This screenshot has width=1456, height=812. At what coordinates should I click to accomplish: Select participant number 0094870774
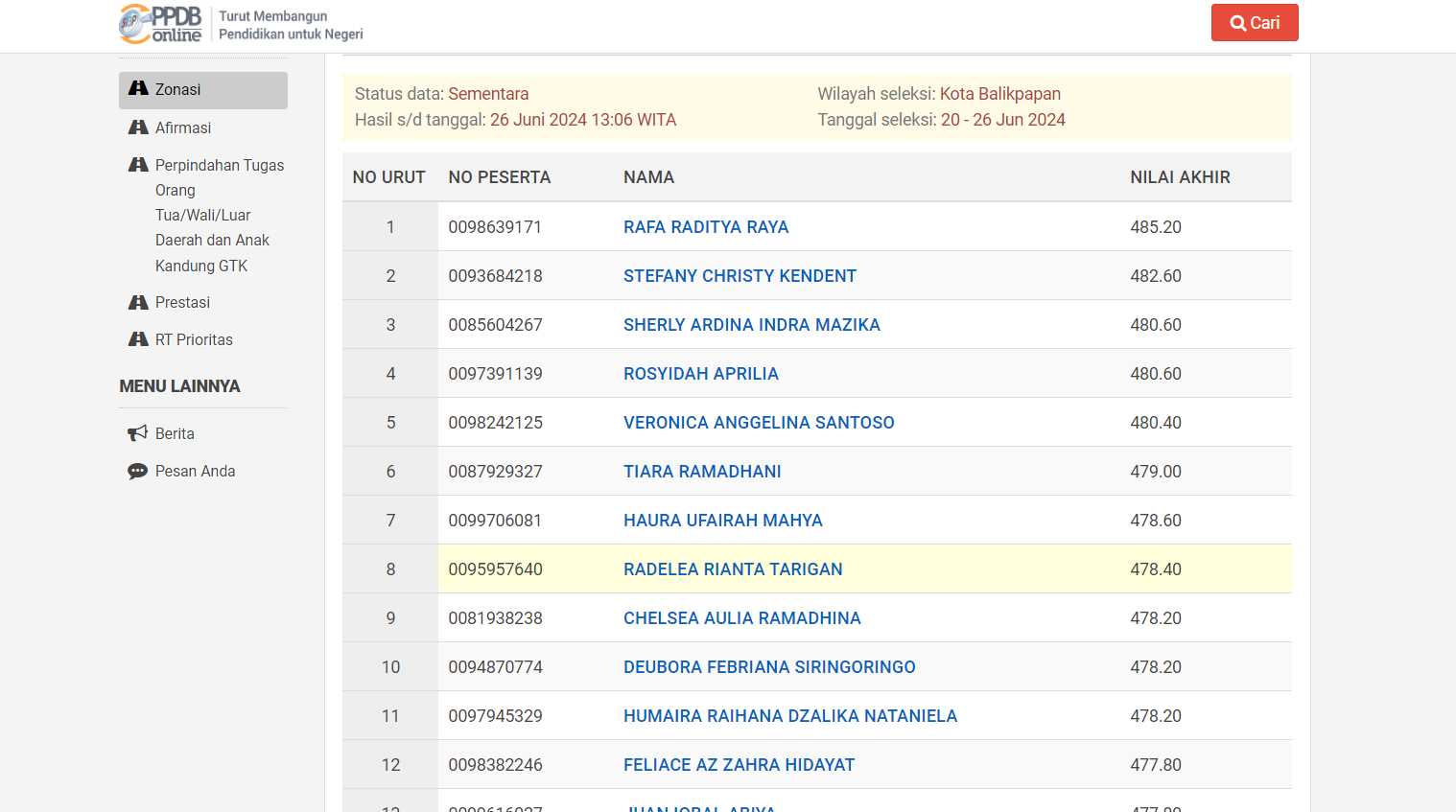pyautogui.click(x=495, y=667)
